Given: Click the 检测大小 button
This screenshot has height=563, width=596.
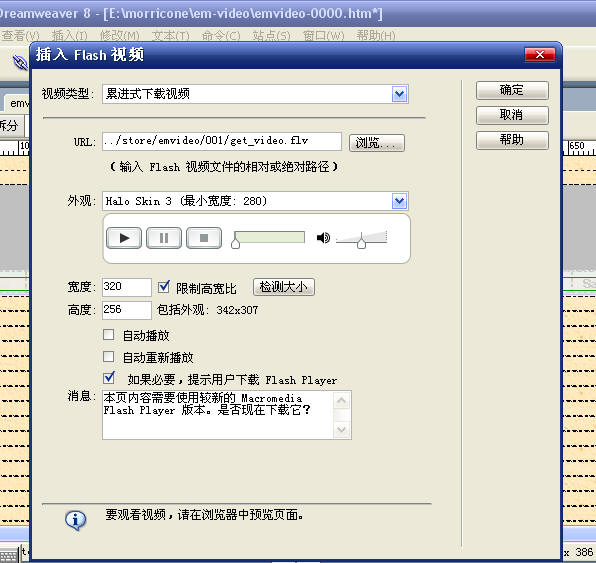Looking at the screenshot, I should coord(284,287).
